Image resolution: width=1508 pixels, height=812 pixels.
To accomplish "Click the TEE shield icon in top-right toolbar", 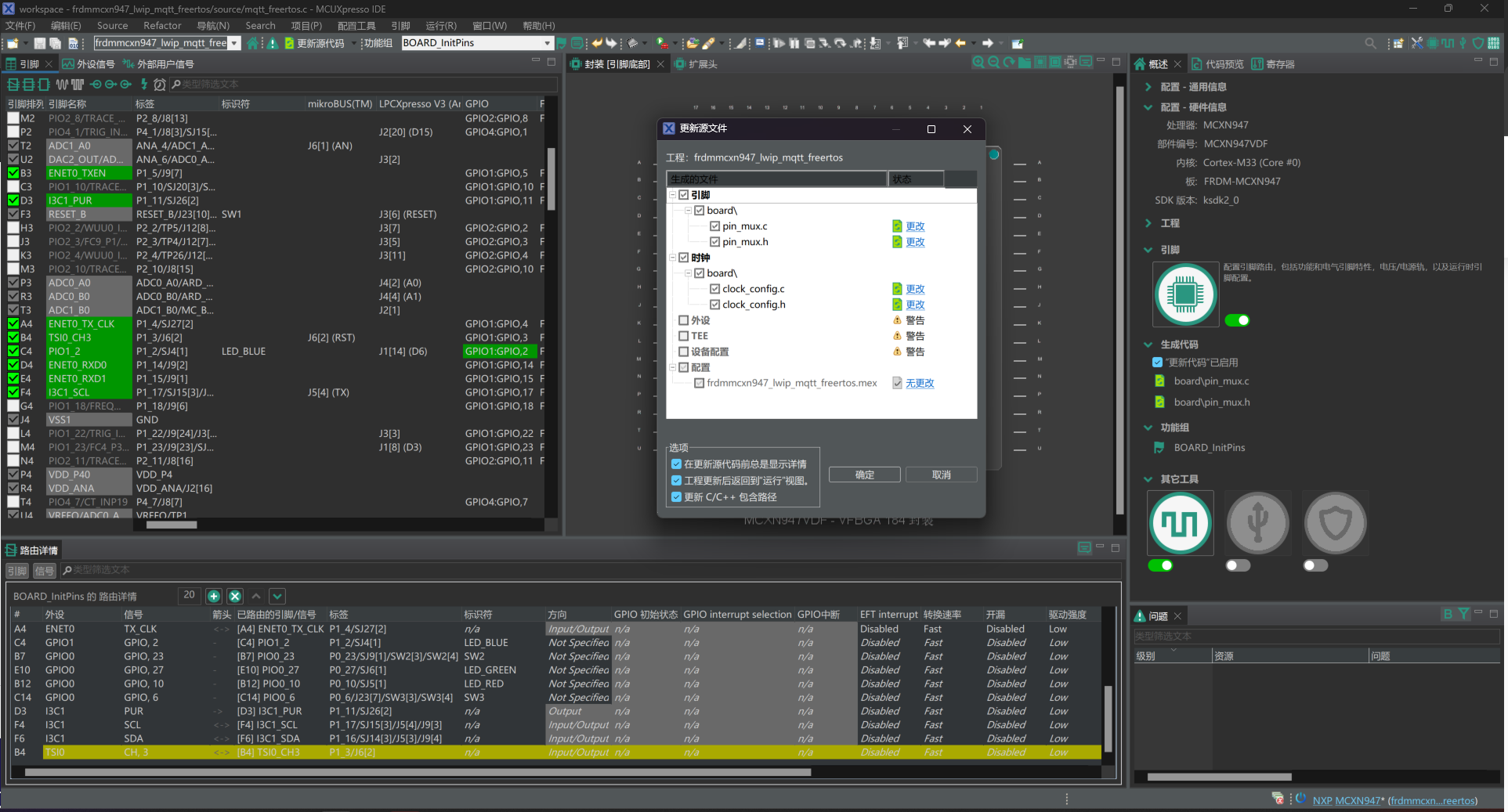I will tap(1477, 43).
